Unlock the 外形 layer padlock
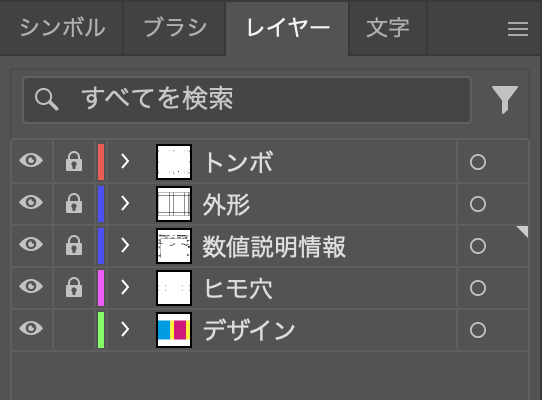This screenshot has height=400, width=542. (x=74, y=203)
